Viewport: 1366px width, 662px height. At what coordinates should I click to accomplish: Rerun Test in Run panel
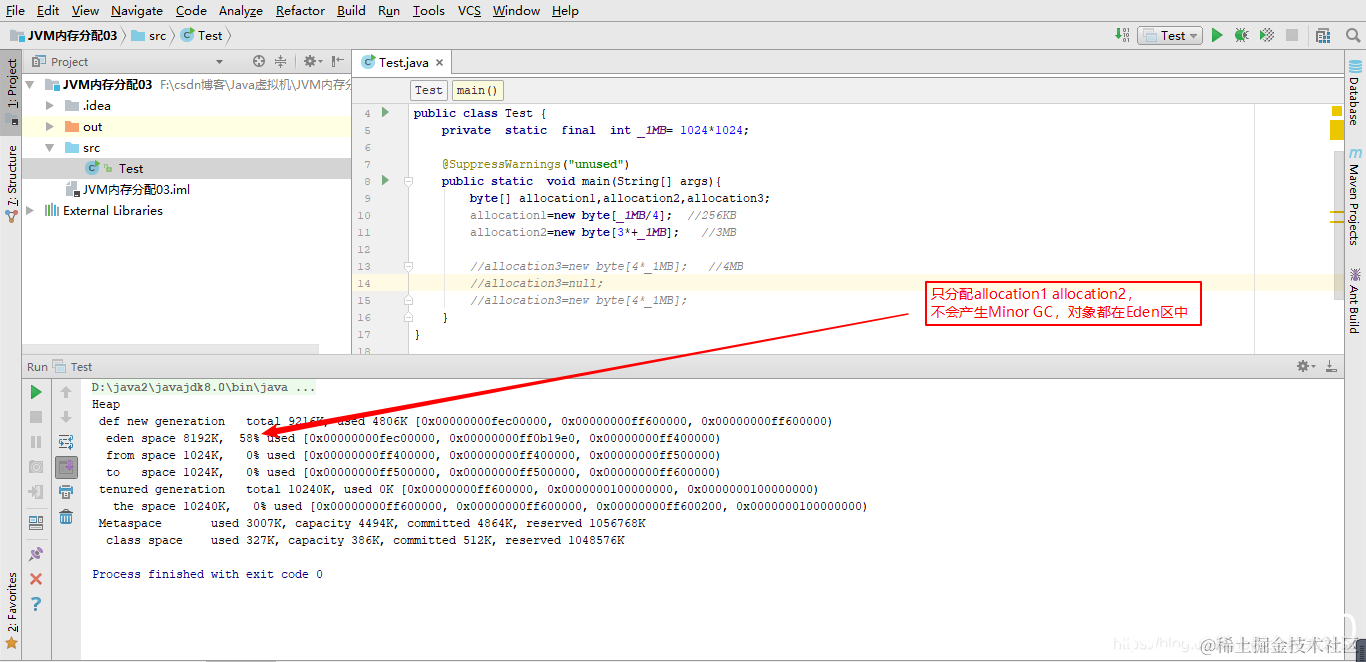coord(36,392)
